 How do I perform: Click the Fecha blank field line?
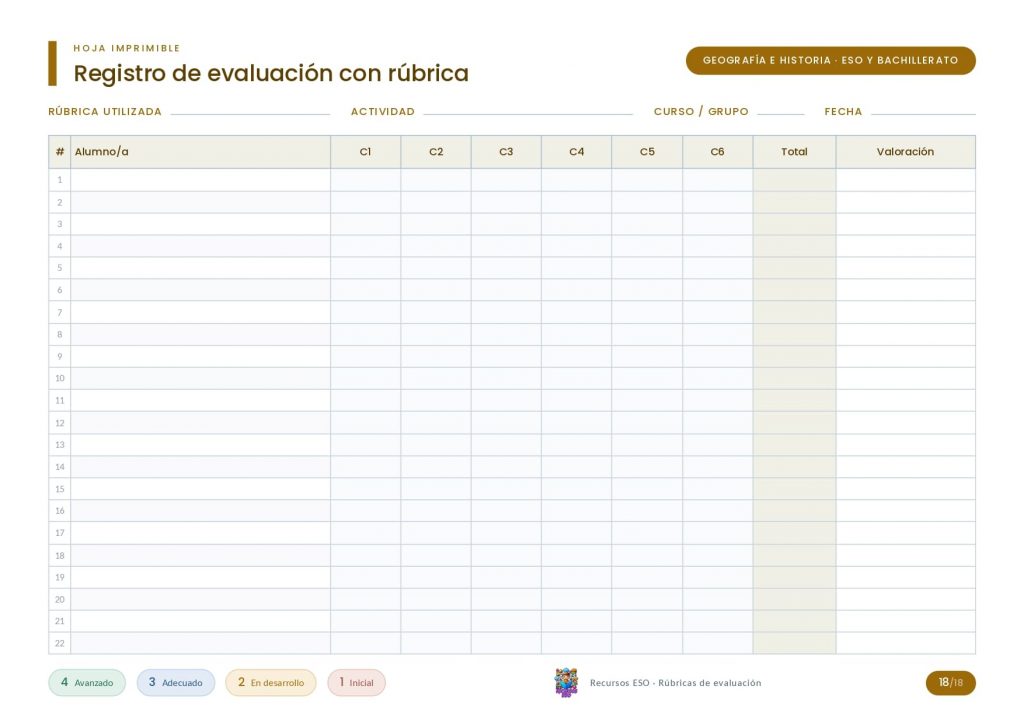pos(923,114)
